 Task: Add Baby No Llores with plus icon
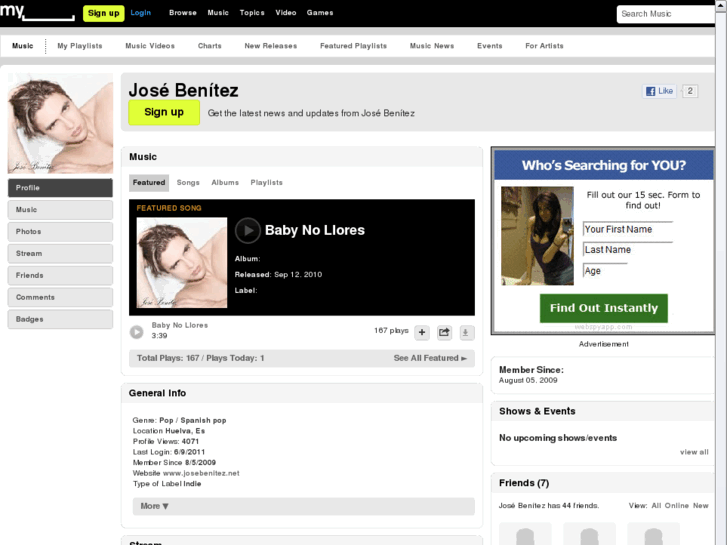pos(422,332)
